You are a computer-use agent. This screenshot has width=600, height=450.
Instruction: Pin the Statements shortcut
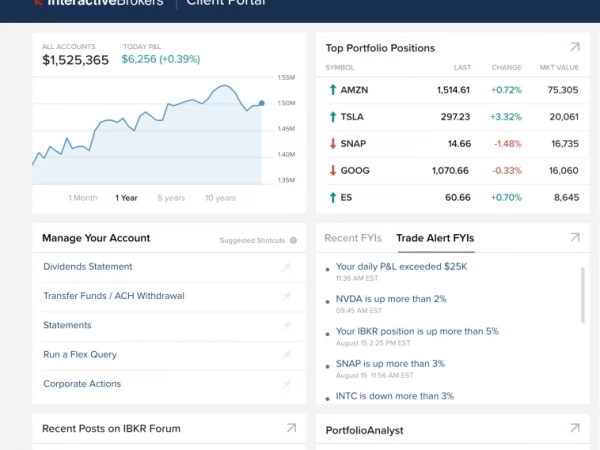[287, 325]
